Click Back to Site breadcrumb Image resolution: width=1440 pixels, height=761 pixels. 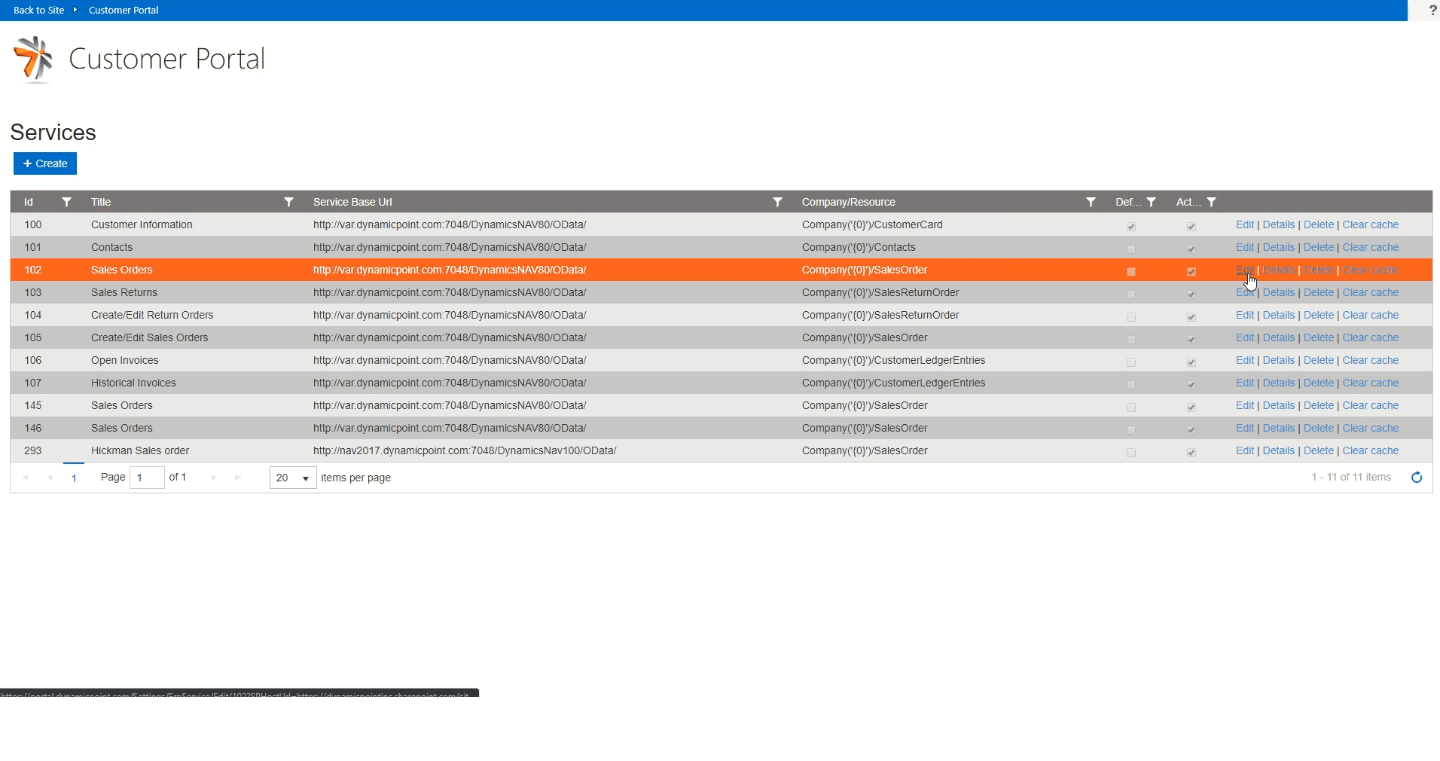[x=39, y=10]
